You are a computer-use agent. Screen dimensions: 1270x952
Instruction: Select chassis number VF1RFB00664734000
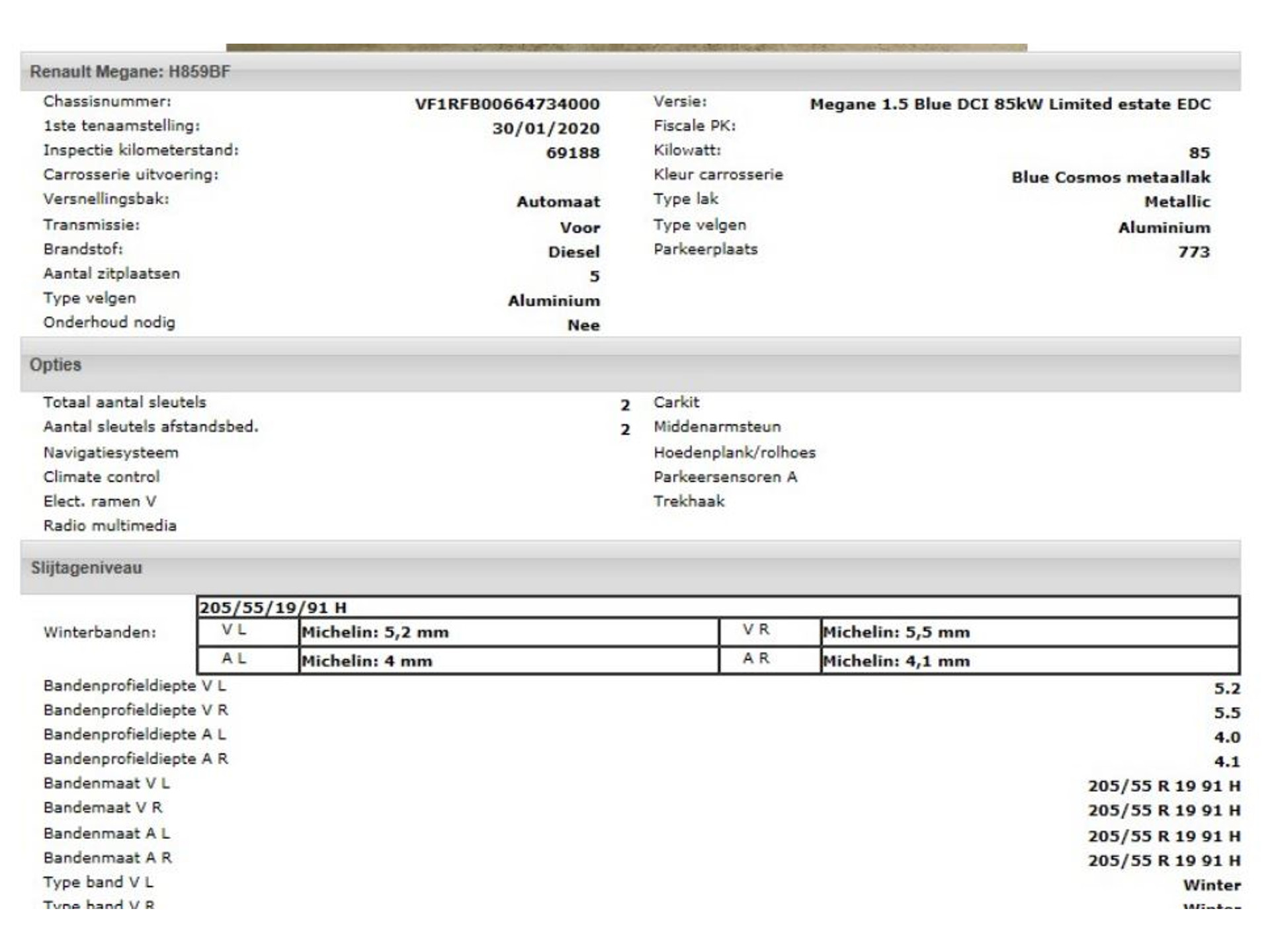507,104
